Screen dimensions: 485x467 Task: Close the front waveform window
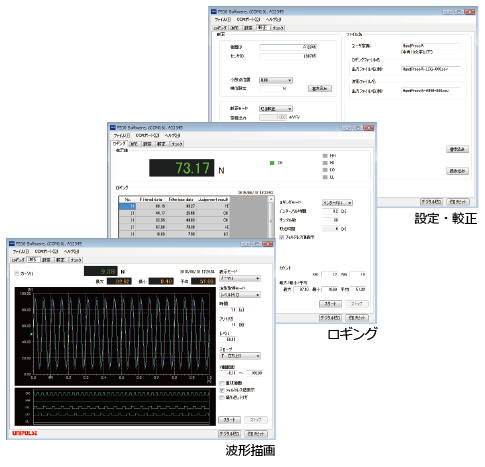(268, 244)
